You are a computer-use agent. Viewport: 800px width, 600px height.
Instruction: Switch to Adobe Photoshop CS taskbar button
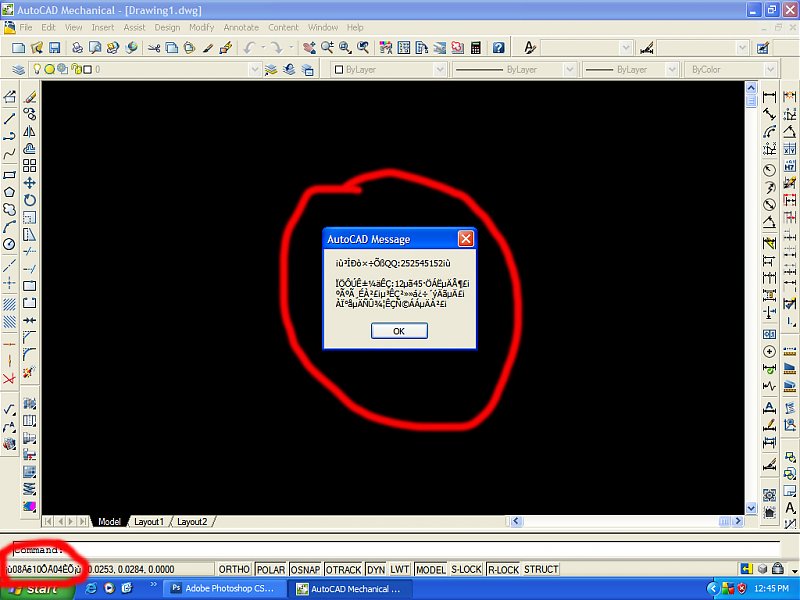coord(224,588)
